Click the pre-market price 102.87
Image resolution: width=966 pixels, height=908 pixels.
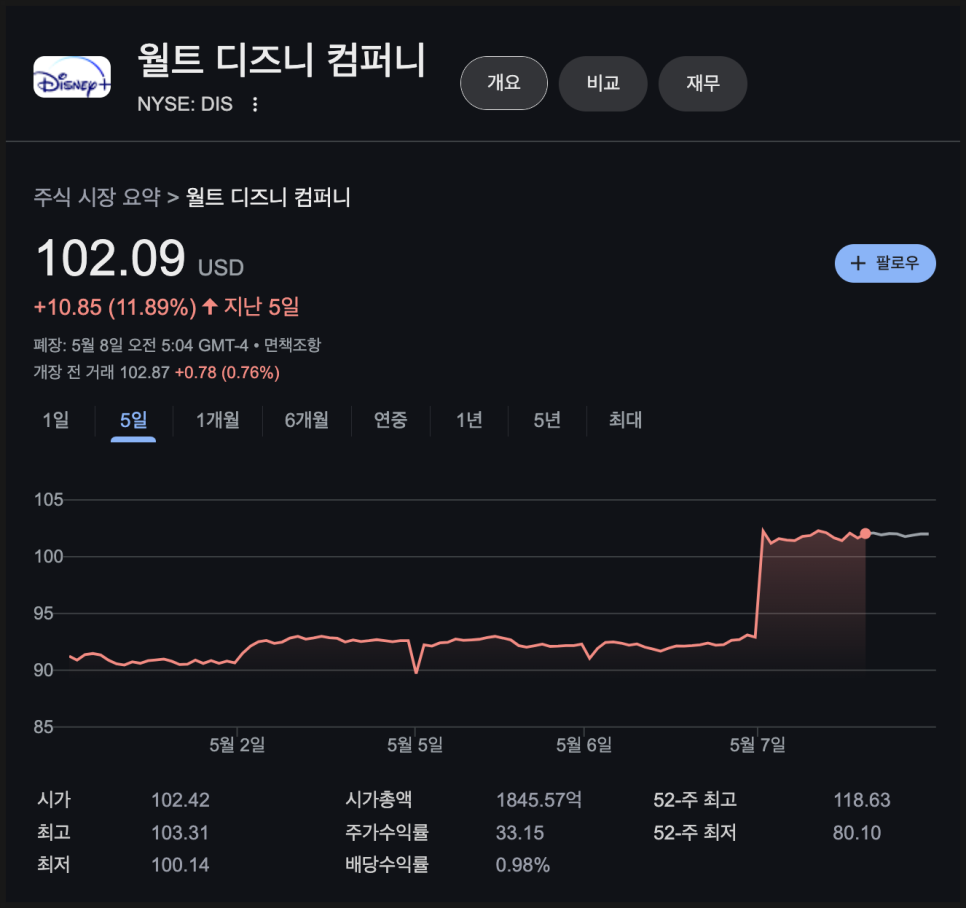point(144,372)
